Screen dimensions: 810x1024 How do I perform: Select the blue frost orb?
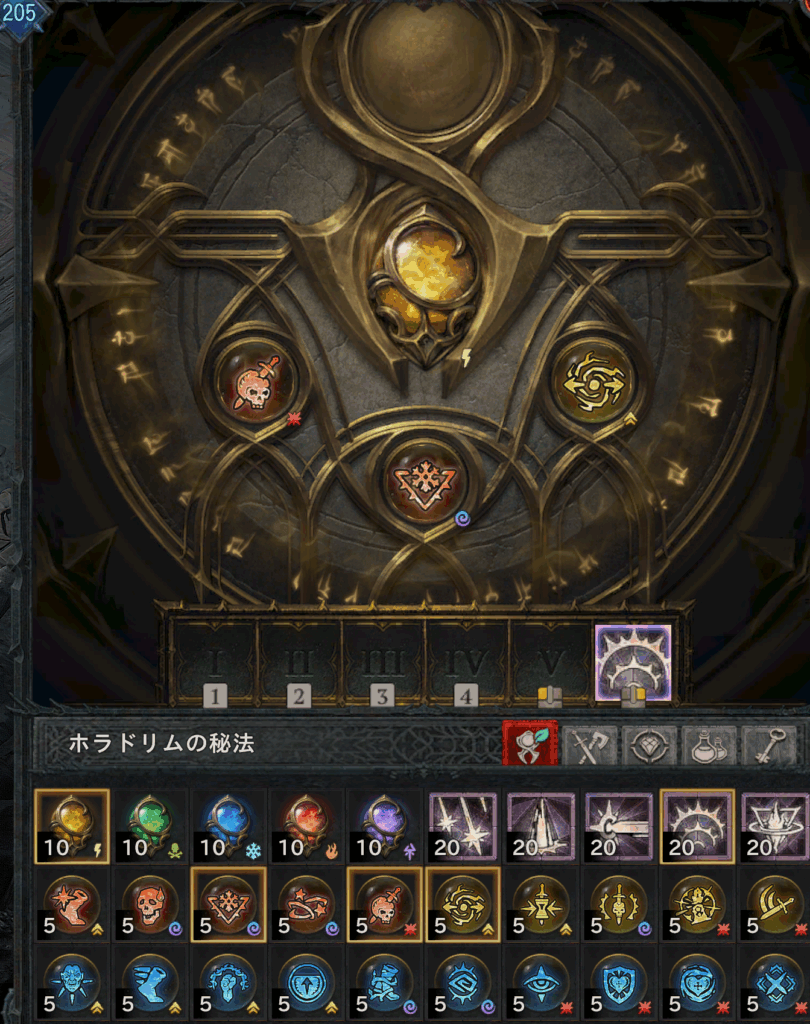(x=229, y=826)
